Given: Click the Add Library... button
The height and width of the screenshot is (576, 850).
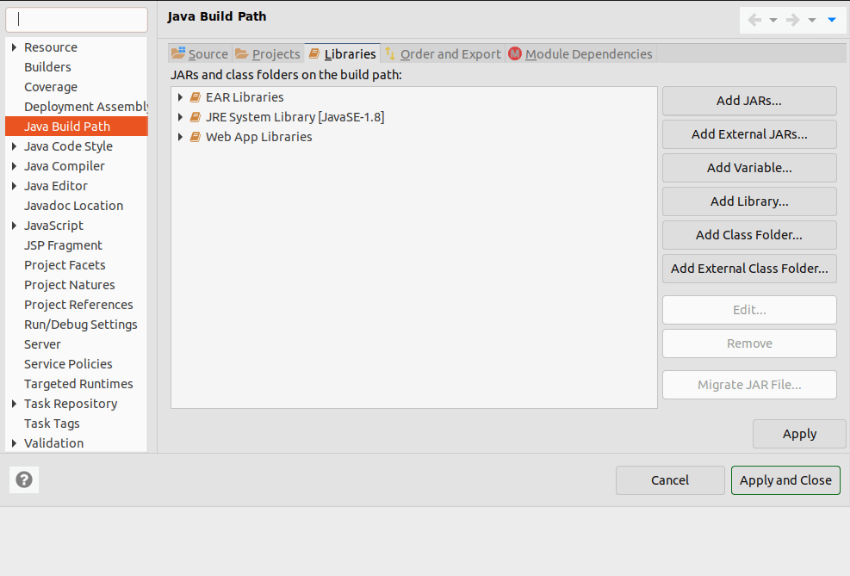Looking at the screenshot, I should [x=749, y=202].
